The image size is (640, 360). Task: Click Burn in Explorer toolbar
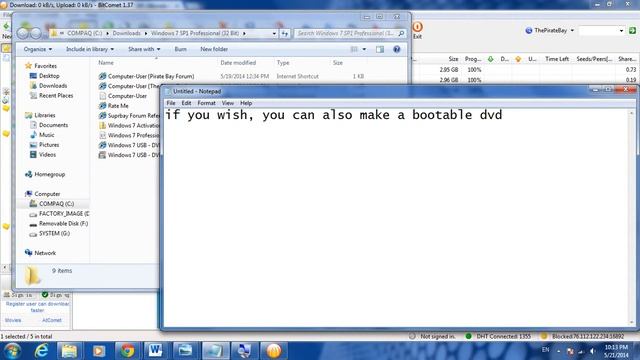(180, 49)
